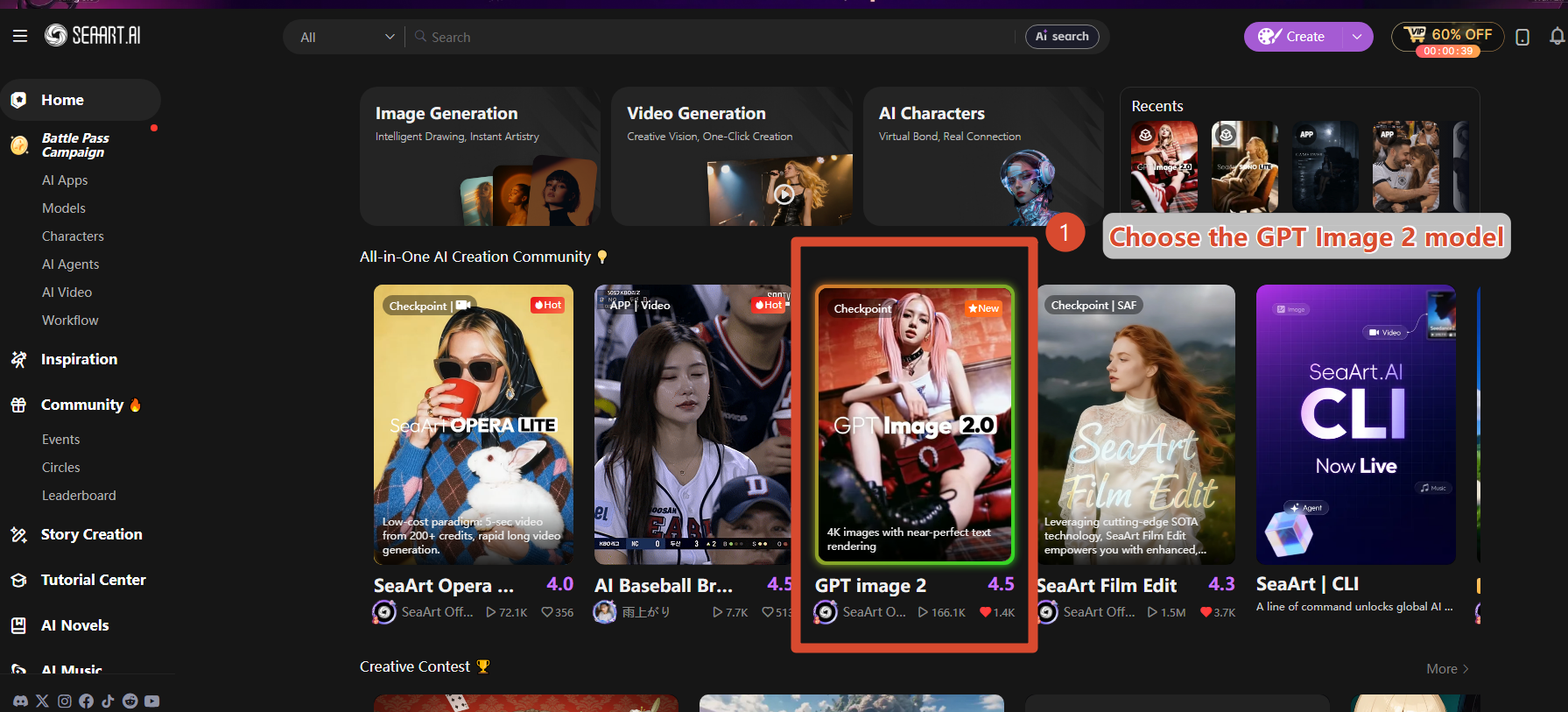
Task: Click the Story Creation wand icon
Action: tap(18, 534)
